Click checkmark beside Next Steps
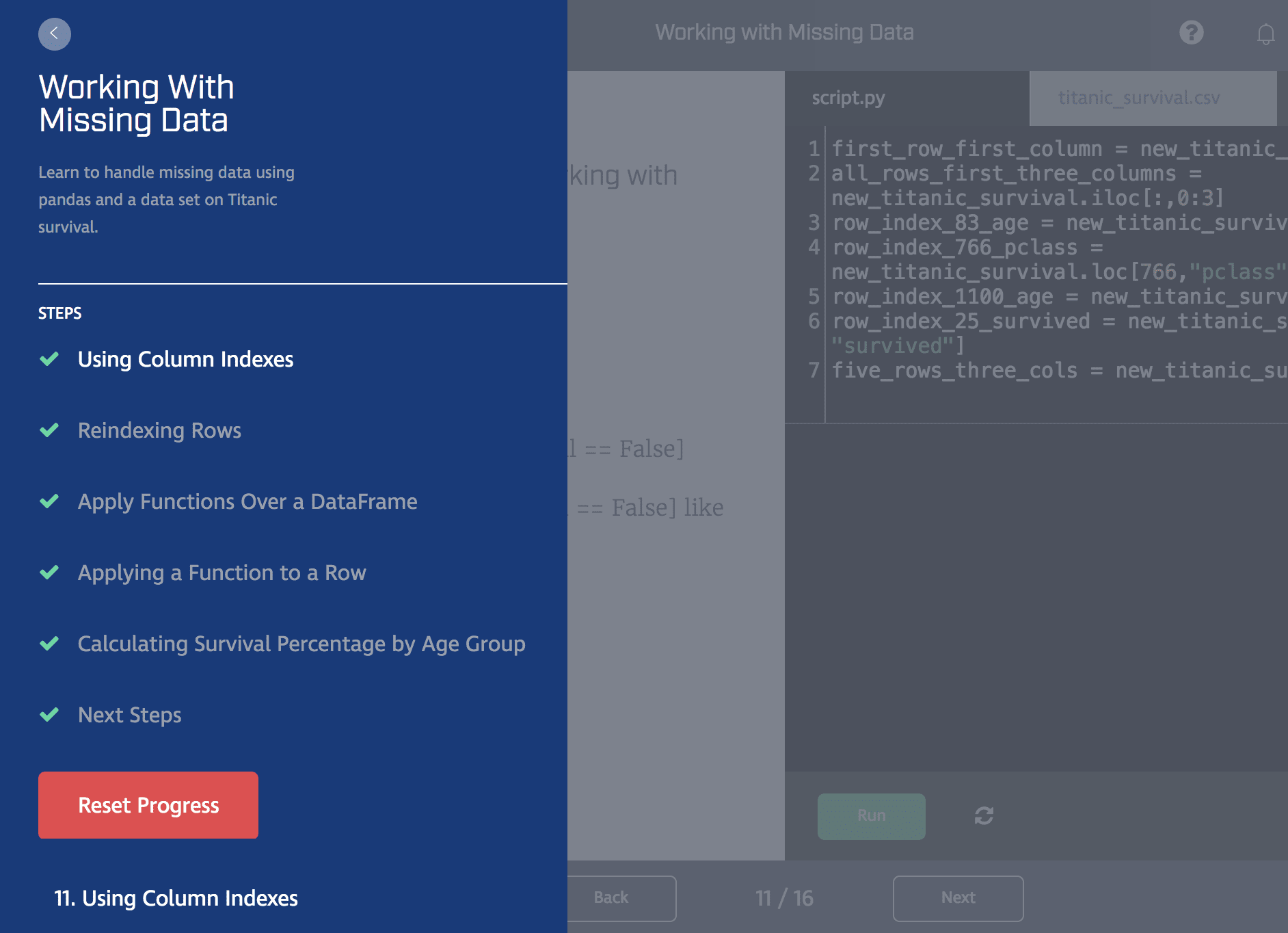Viewport: 1288px width, 933px height. [49, 715]
